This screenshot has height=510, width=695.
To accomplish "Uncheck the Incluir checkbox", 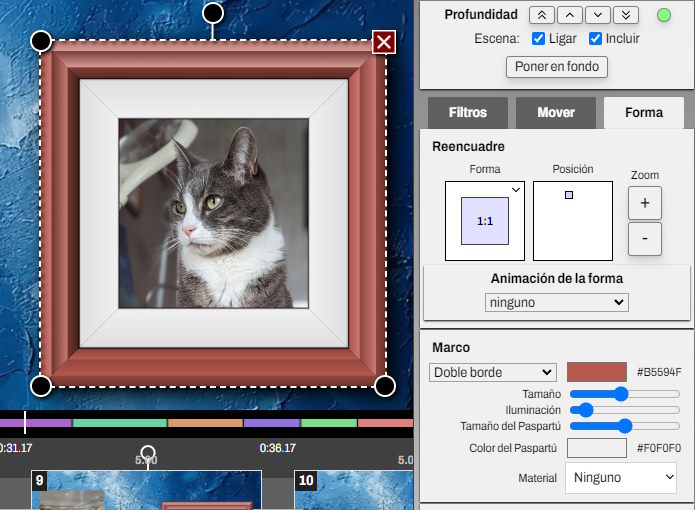I will coord(596,39).
